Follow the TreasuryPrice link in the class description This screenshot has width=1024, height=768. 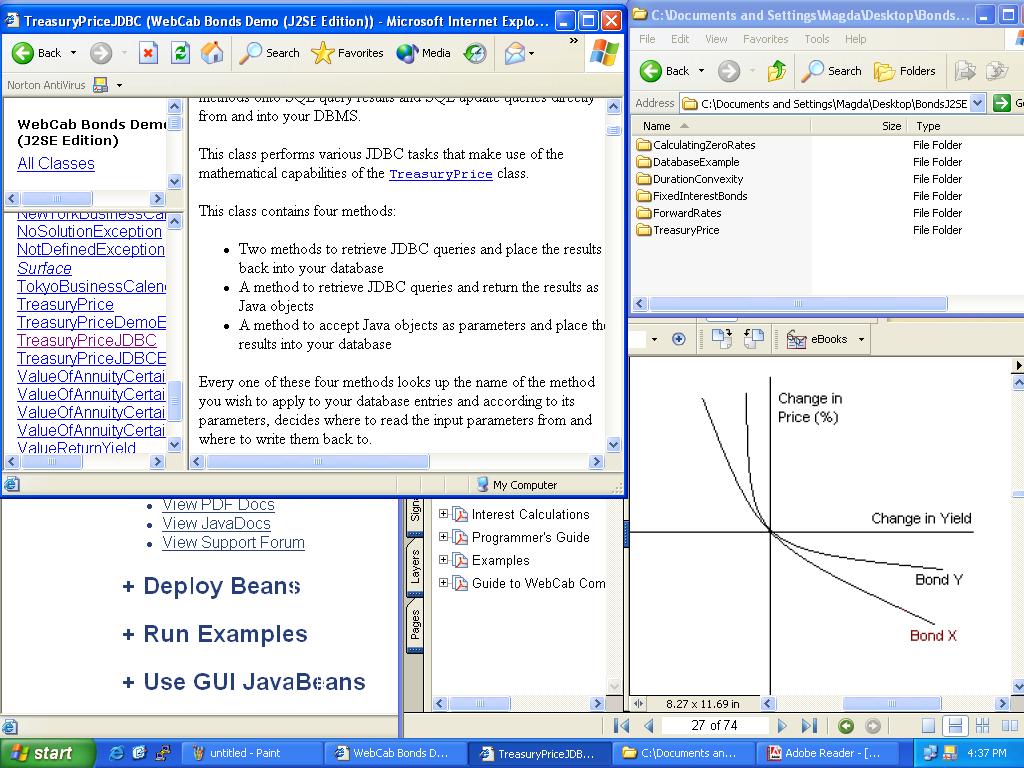pyautogui.click(x=441, y=174)
